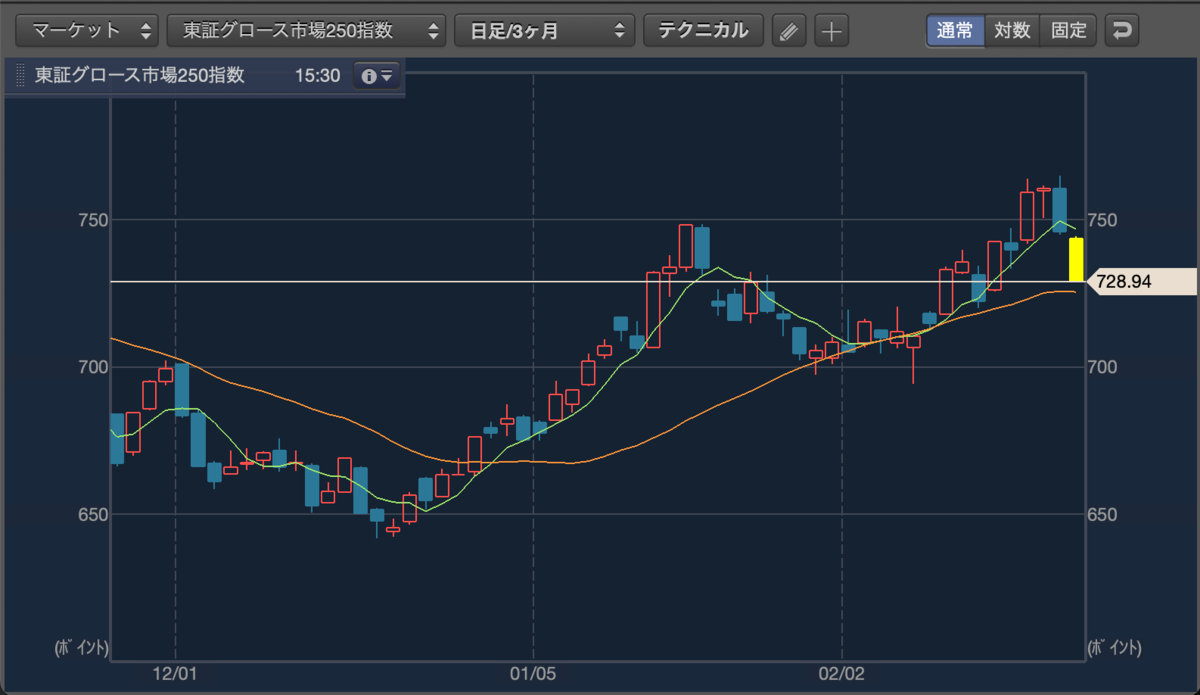
Task: Click the 12/01 date label
Action: 175,675
